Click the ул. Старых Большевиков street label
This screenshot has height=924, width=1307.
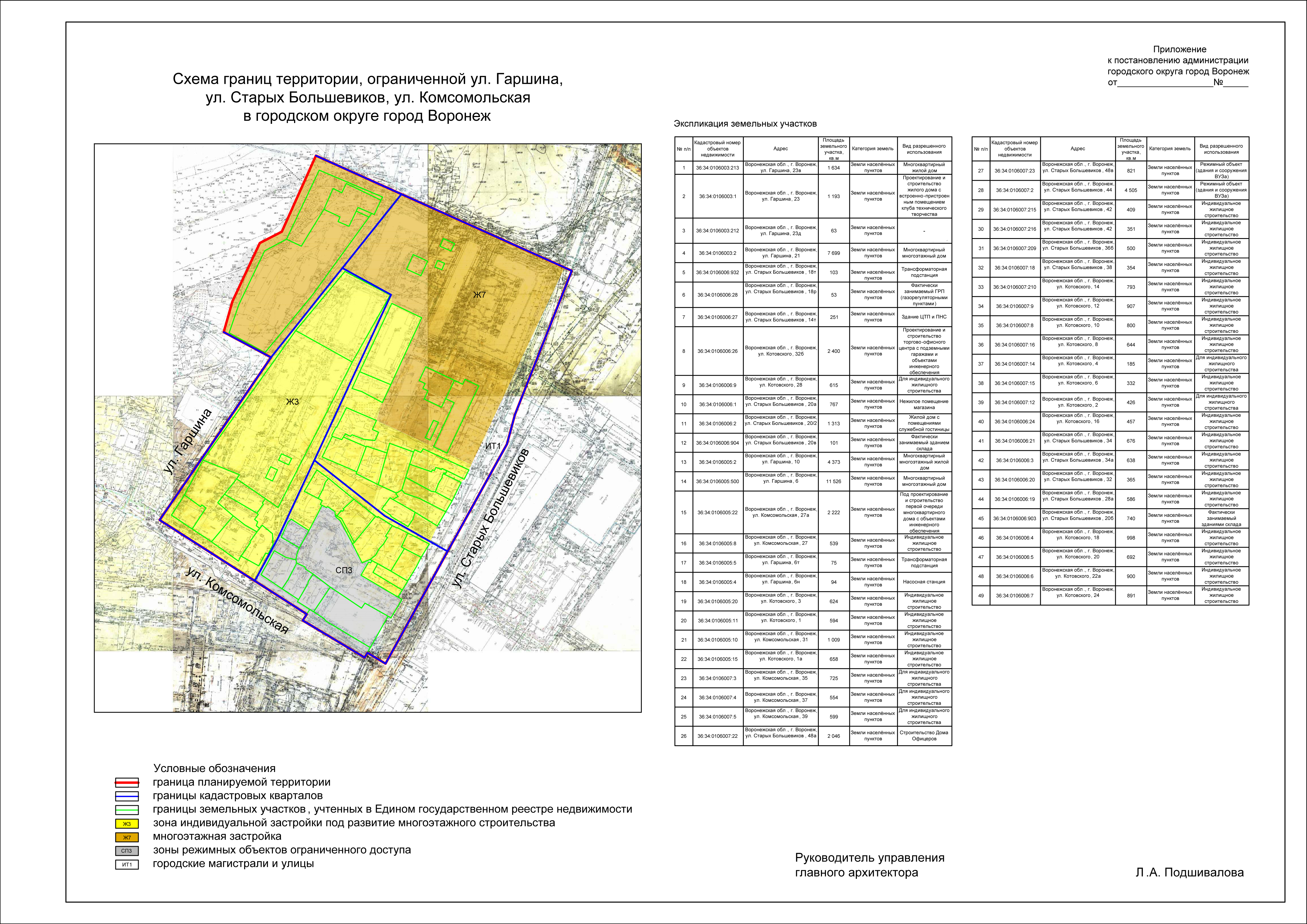(x=491, y=517)
